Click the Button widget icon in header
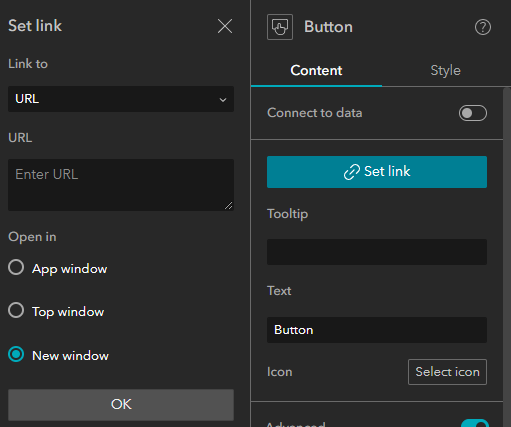Screen dimensions: 511x427 [280, 27]
